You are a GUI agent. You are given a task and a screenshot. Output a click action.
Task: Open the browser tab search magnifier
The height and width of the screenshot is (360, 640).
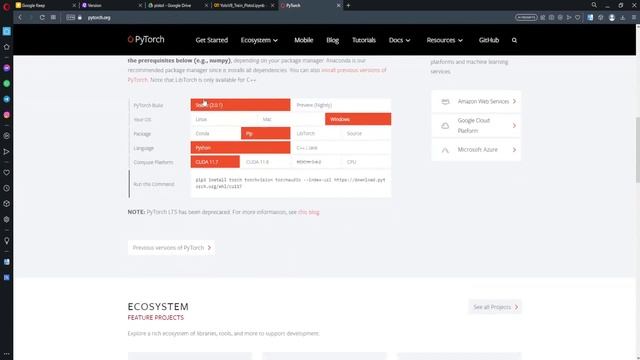coord(594,5)
